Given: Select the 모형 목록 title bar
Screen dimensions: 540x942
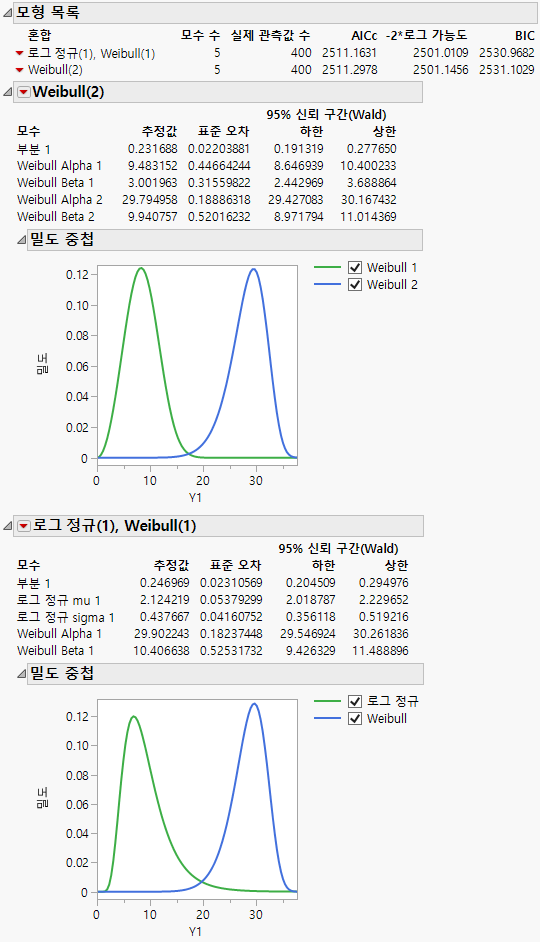Looking at the screenshot, I should pos(275,13).
